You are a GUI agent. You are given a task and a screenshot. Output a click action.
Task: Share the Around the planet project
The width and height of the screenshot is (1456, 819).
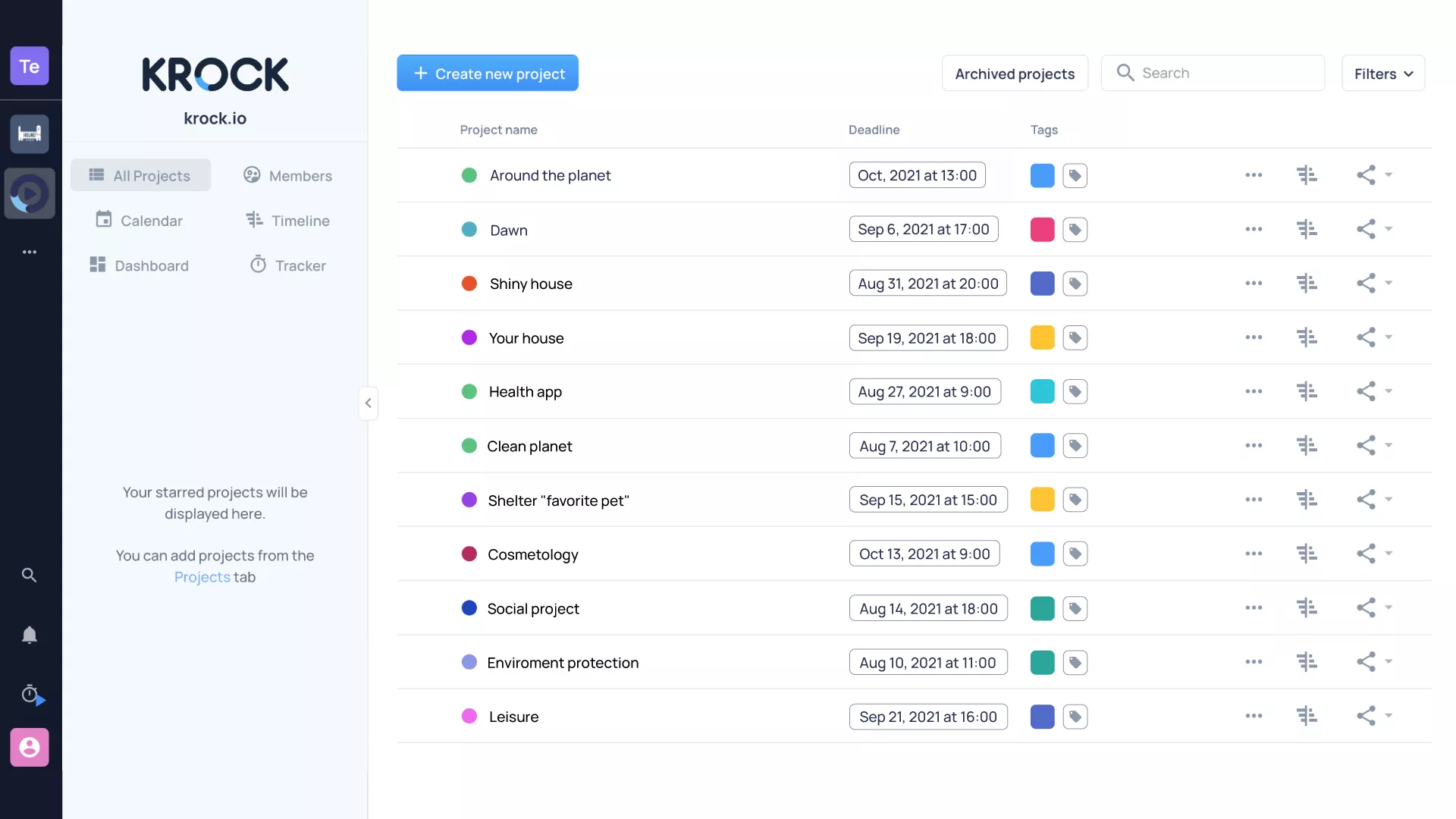1366,175
